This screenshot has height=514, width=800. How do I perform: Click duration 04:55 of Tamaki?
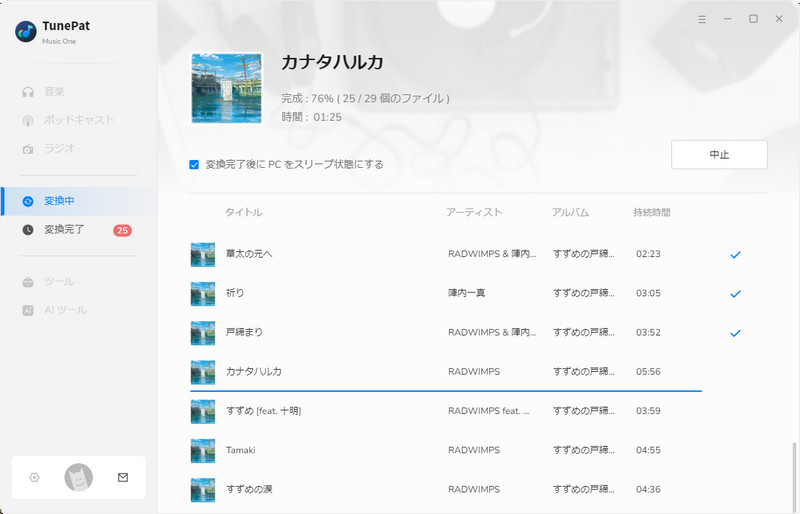coord(648,450)
